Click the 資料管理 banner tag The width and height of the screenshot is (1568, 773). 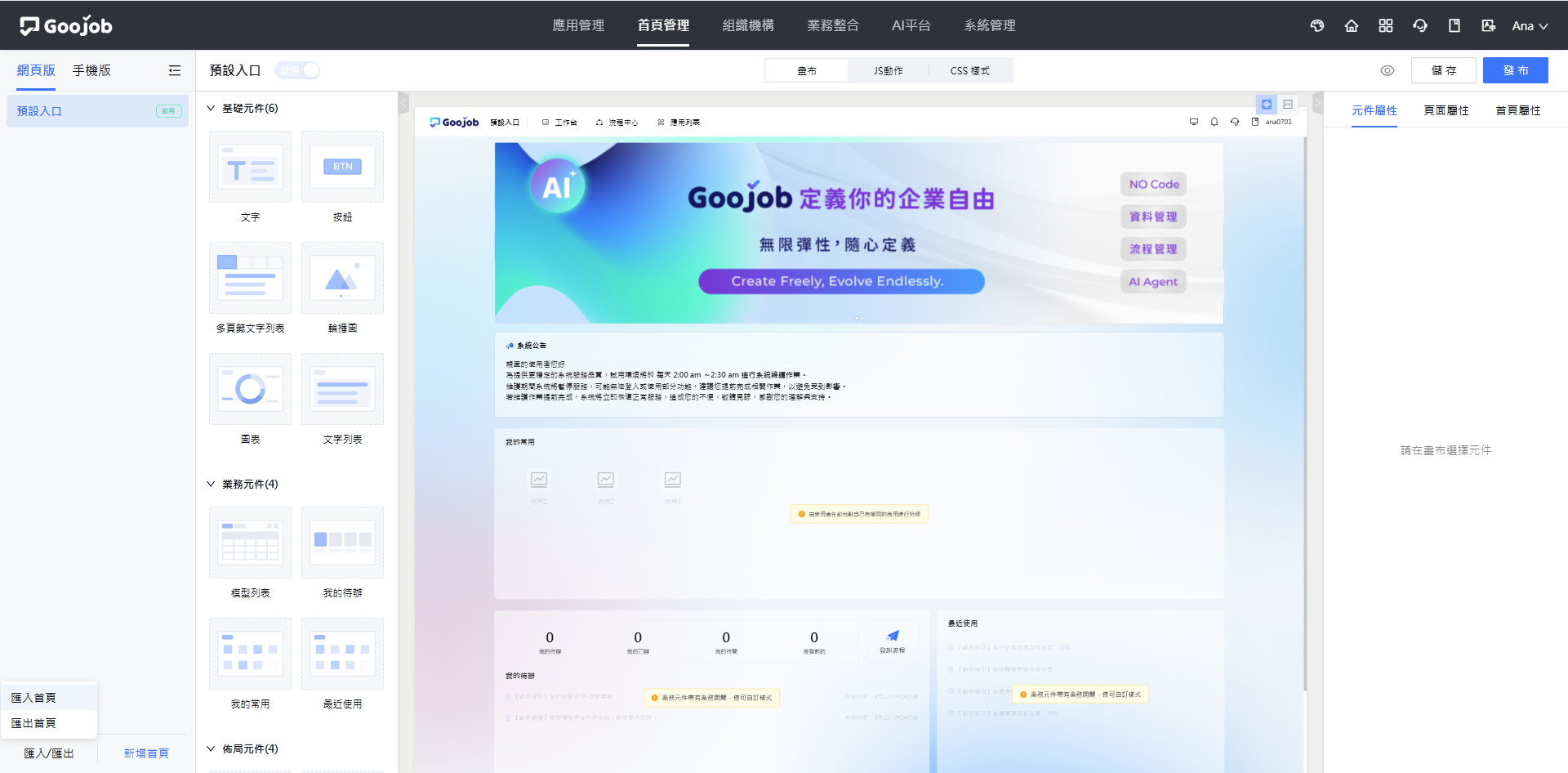[x=1153, y=217]
